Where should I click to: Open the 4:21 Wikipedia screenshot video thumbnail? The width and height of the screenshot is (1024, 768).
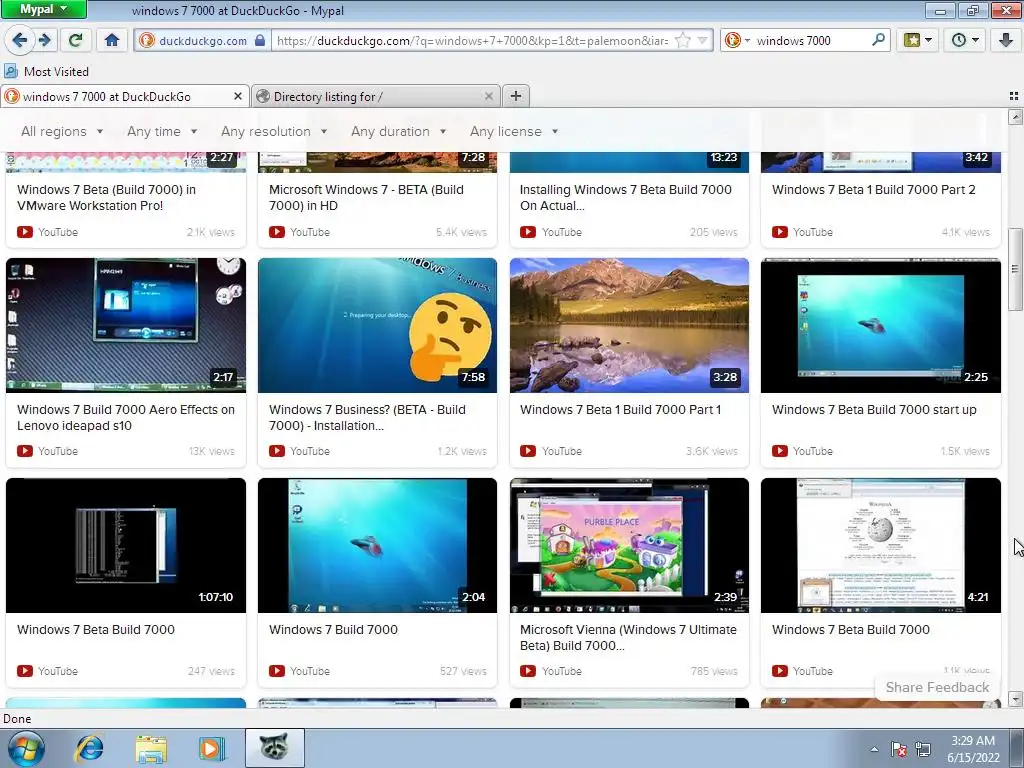pyautogui.click(x=880, y=545)
